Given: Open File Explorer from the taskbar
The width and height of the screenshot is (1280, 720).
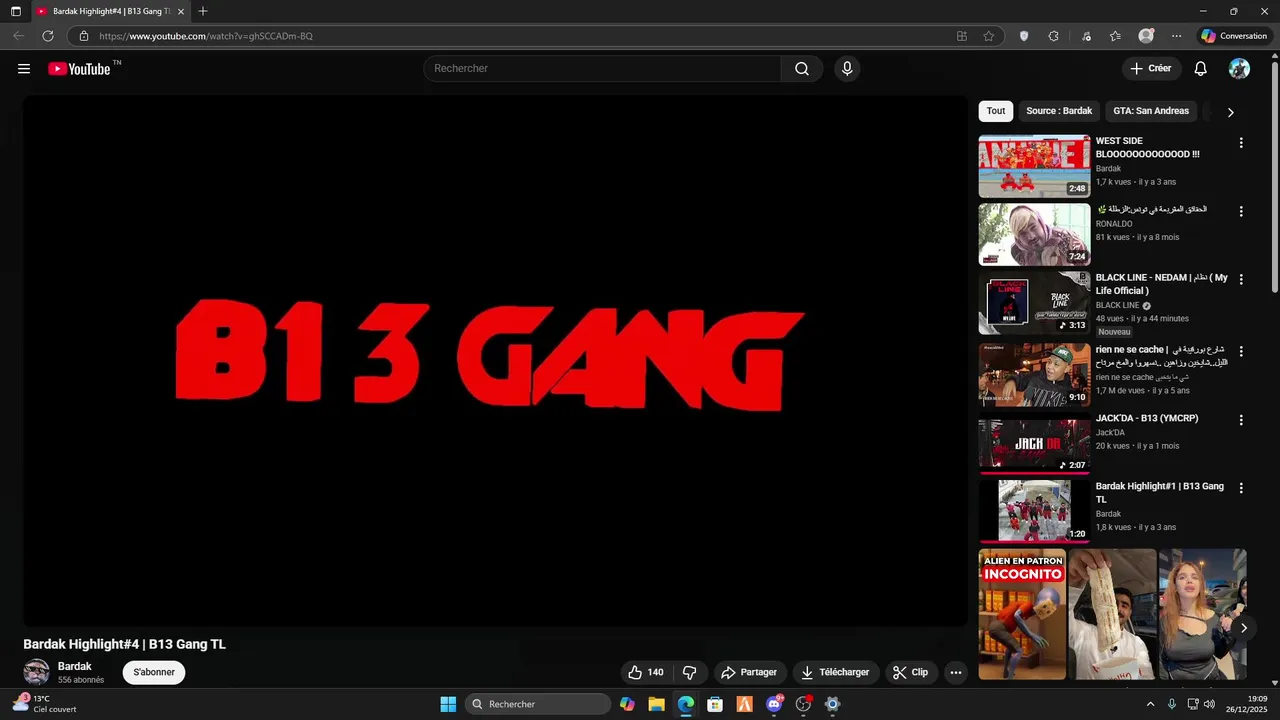Looking at the screenshot, I should (x=656, y=704).
